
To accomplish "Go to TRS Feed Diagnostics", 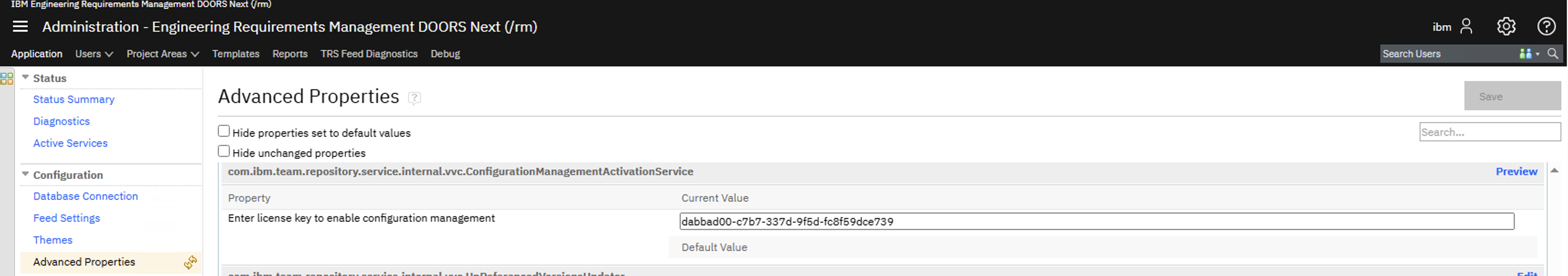I will 369,53.
